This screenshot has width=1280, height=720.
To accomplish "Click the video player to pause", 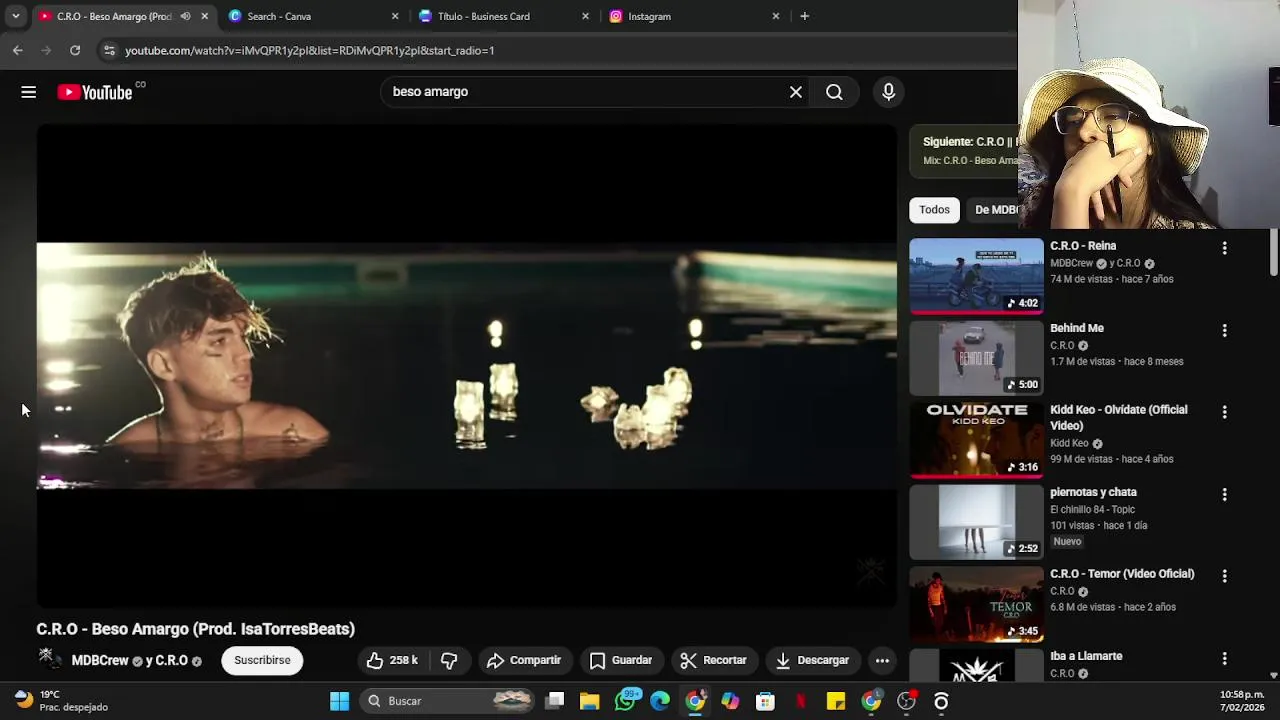I will click(467, 366).
